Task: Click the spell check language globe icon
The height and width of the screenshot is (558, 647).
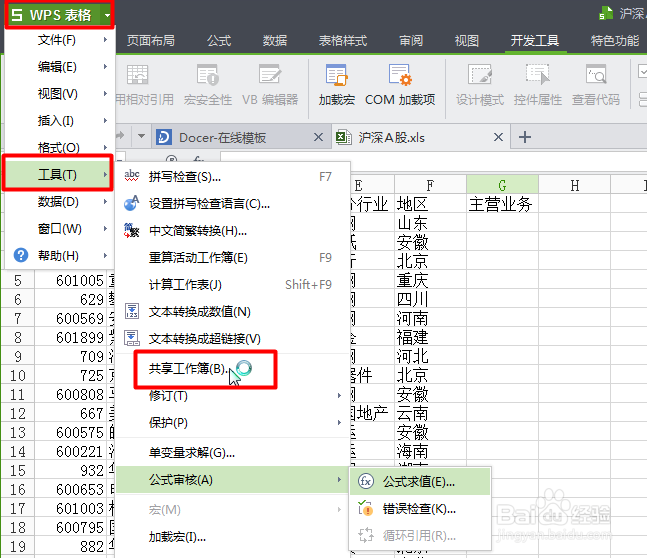Action: coord(132,203)
